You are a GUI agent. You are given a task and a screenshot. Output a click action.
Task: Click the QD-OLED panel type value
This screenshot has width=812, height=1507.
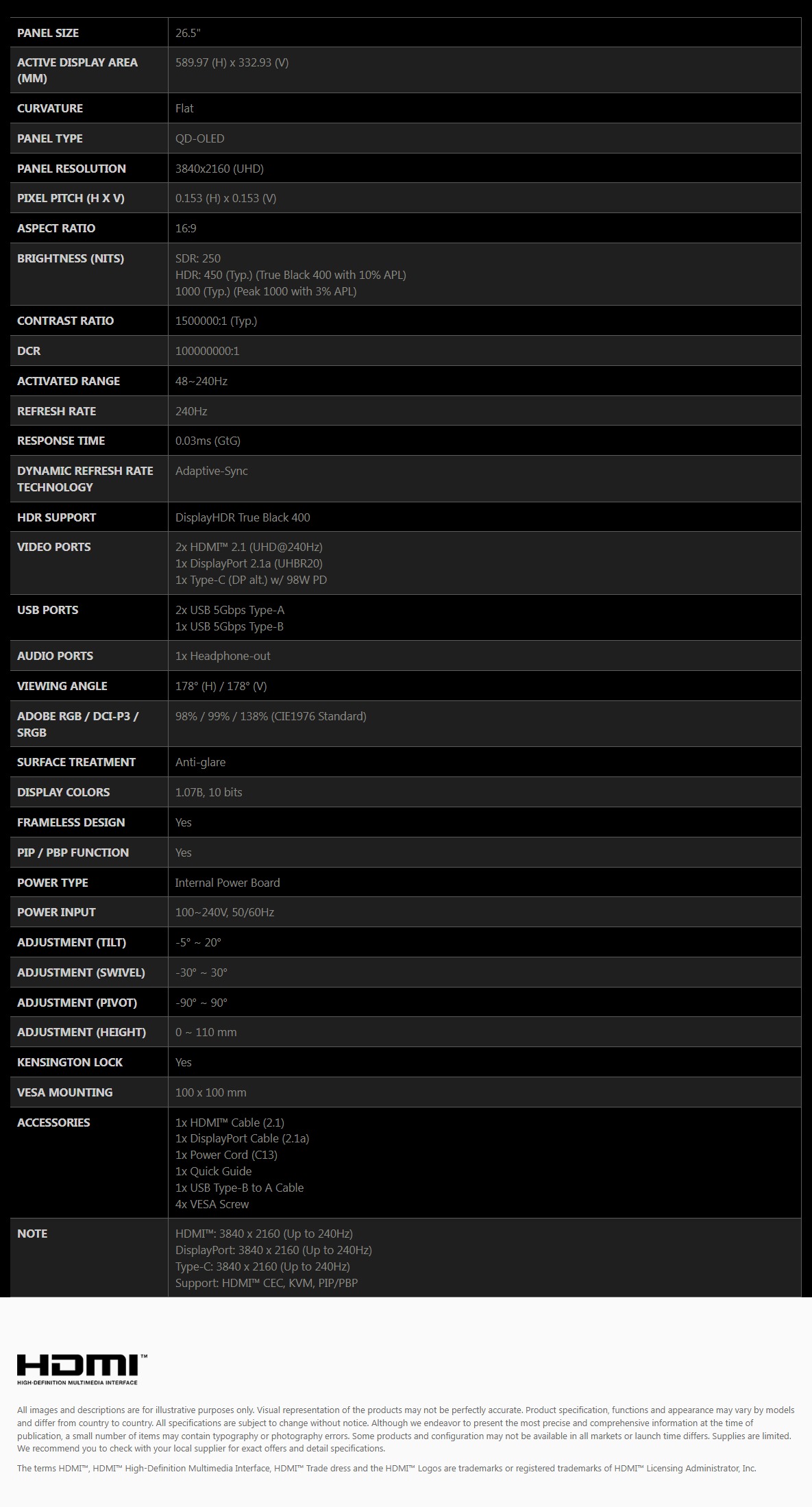coord(199,138)
